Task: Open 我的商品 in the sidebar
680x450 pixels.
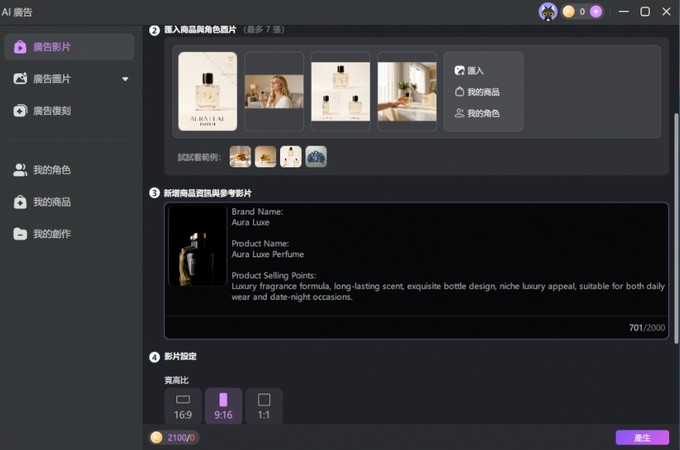Action: (69, 202)
